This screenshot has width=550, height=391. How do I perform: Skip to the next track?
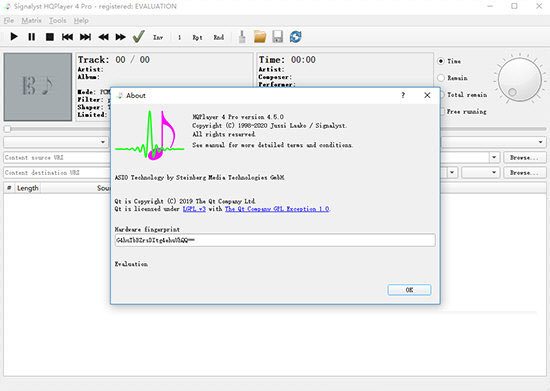coord(85,36)
